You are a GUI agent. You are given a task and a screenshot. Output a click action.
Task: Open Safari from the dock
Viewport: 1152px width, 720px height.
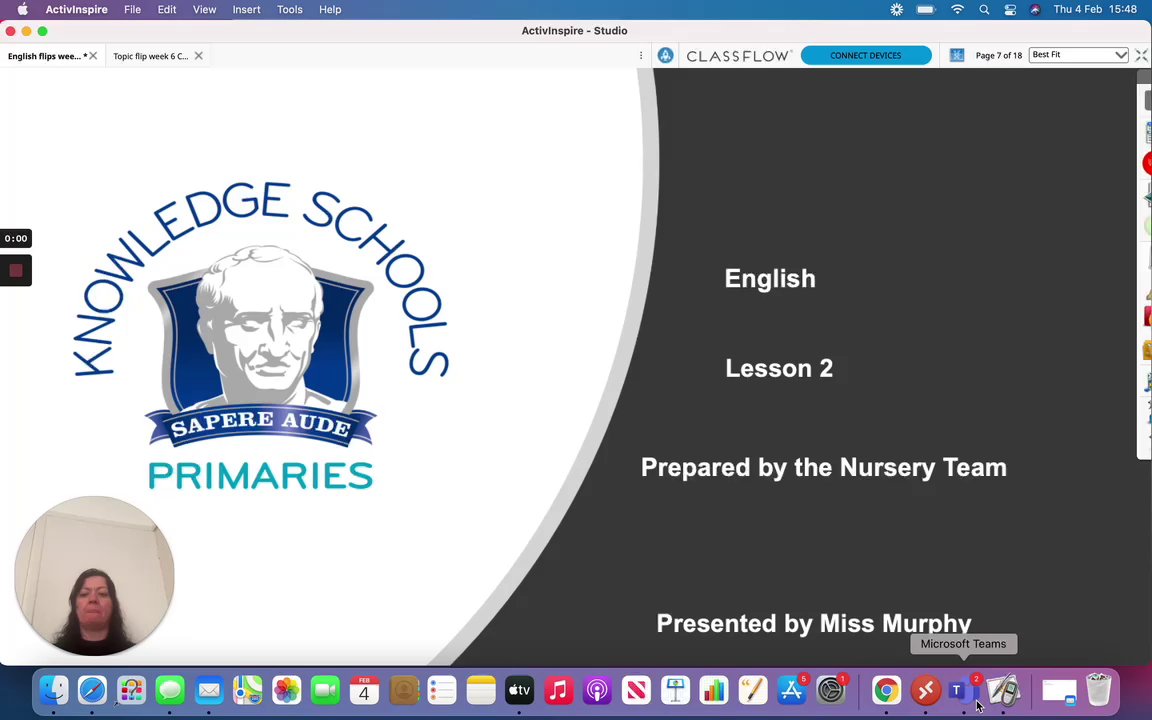[93, 691]
